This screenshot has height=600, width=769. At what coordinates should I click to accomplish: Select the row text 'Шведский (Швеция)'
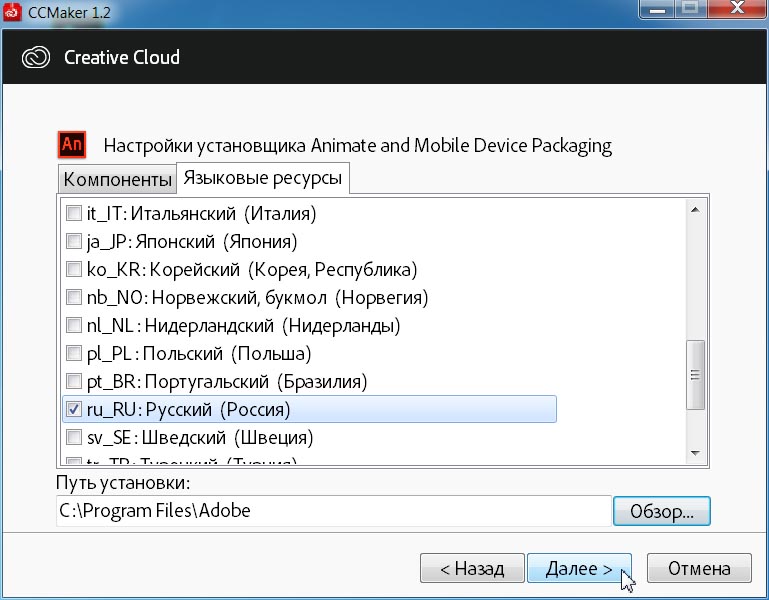[x=228, y=437]
